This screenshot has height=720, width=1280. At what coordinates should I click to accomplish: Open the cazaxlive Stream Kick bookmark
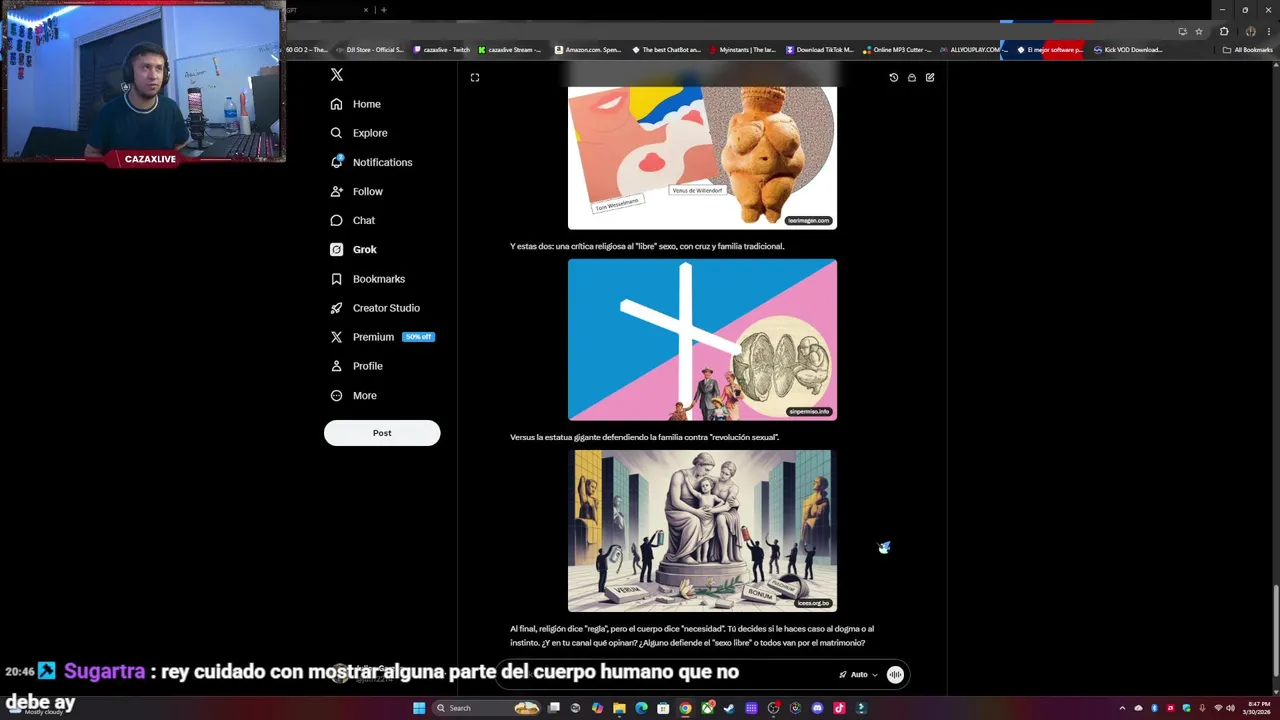510,50
